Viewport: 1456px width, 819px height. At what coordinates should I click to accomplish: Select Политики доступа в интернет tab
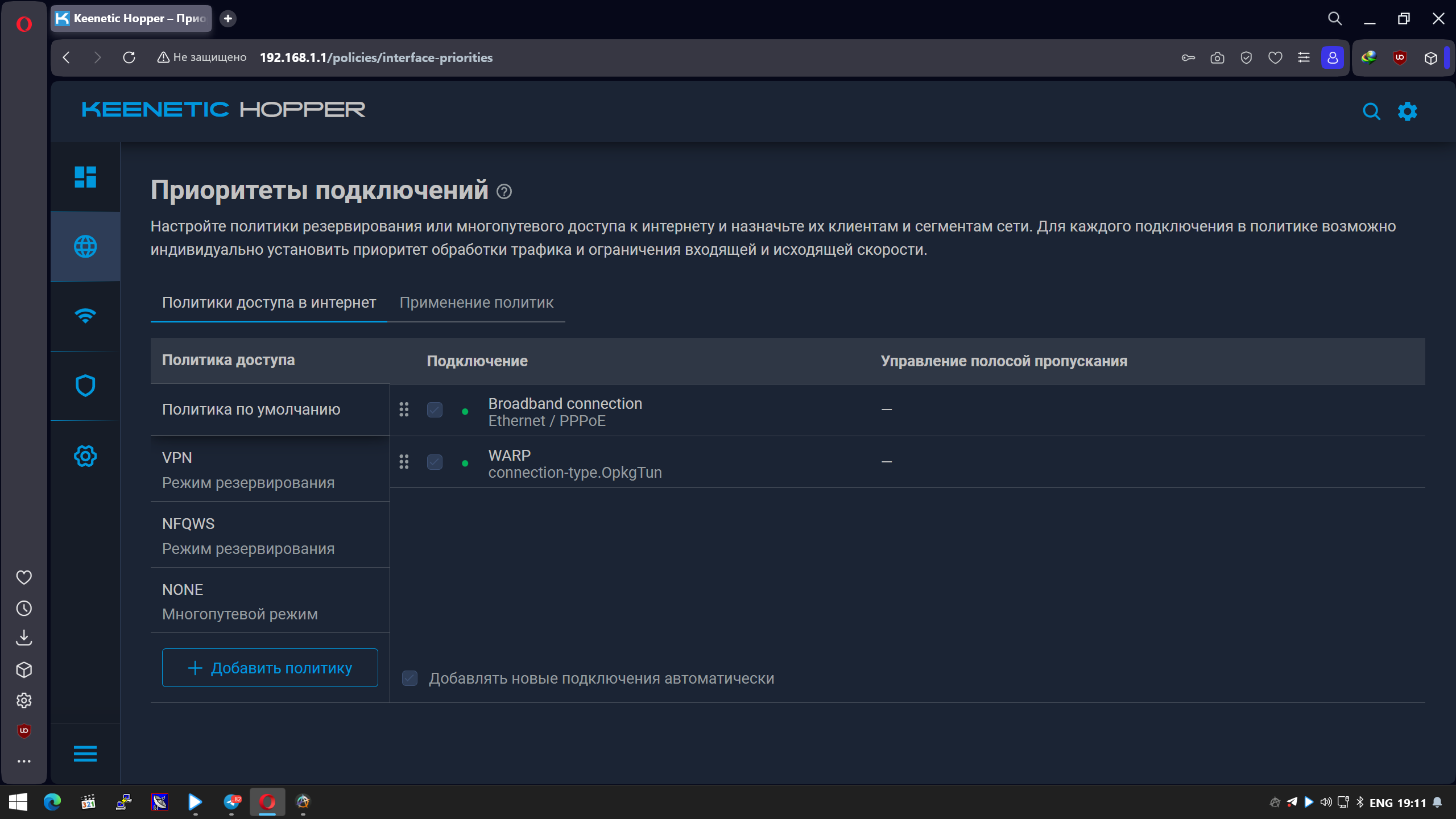(268, 303)
